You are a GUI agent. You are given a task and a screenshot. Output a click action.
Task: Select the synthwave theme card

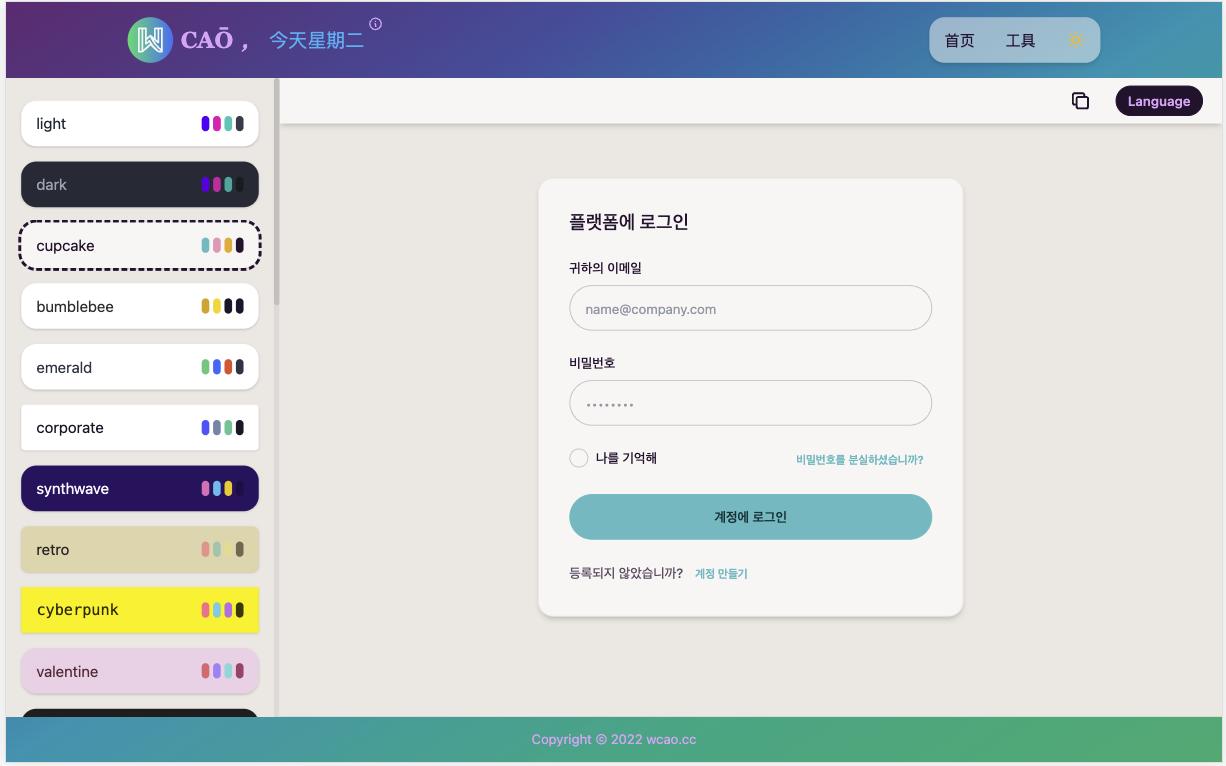(139, 488)
